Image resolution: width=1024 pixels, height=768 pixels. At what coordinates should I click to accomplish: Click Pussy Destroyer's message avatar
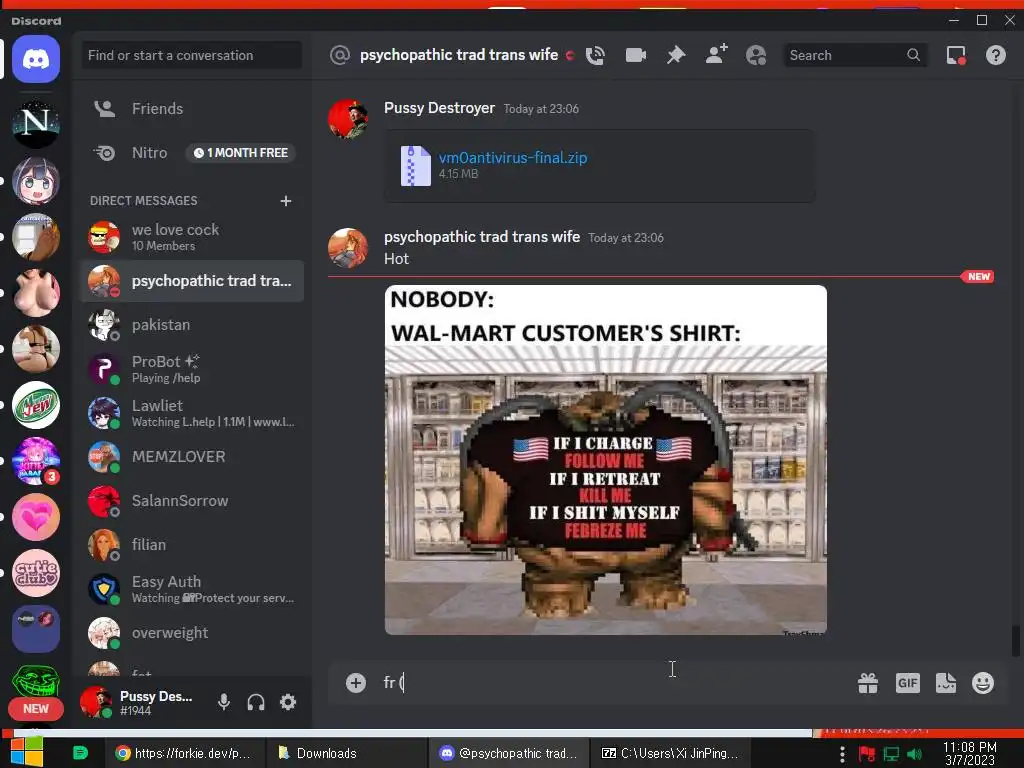point(347,119)
